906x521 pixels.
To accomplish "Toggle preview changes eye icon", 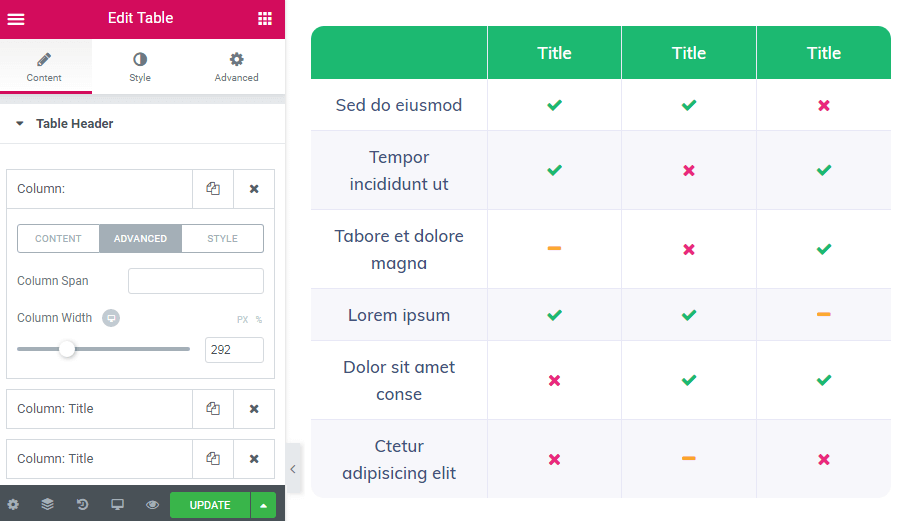I will tap(152, 504).
